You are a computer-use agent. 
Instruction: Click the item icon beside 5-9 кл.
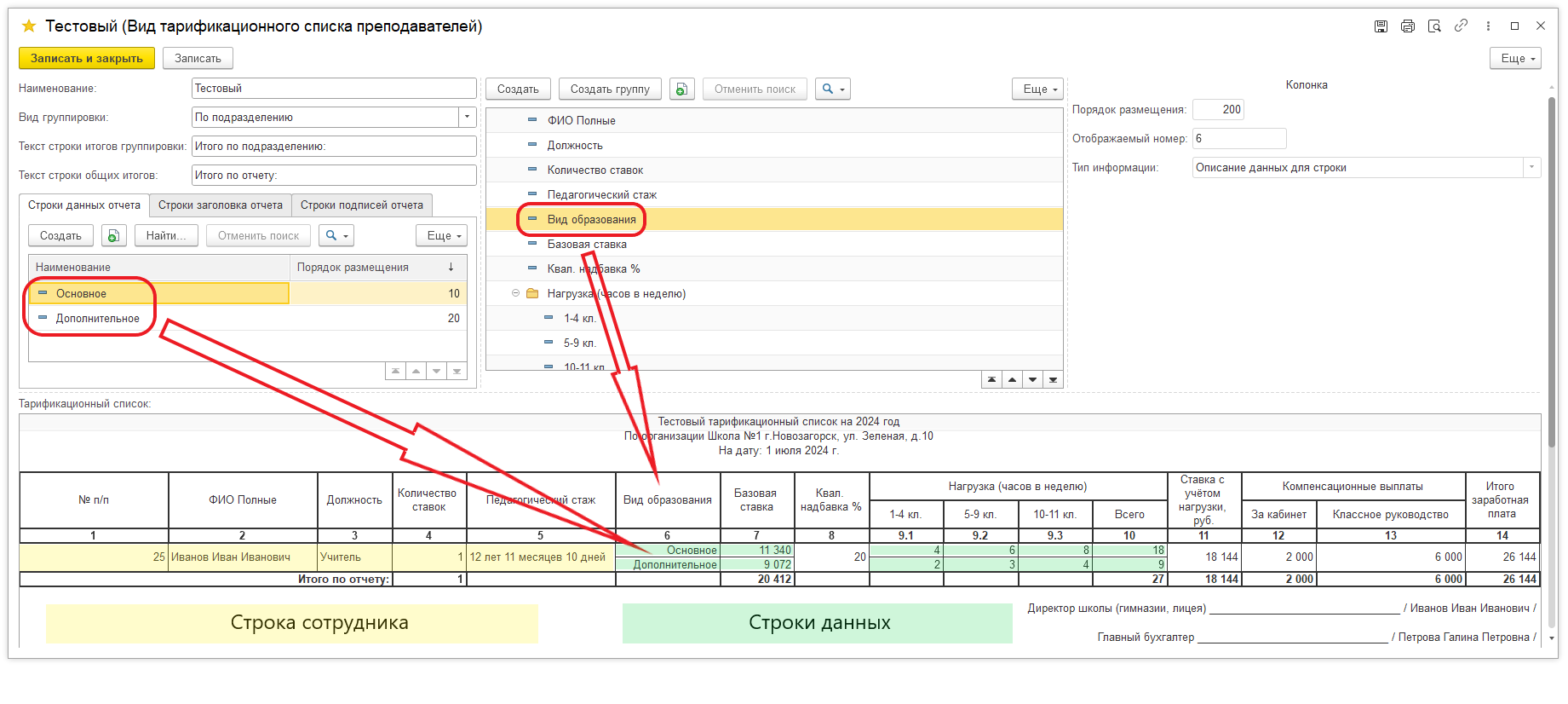point(549,343)
